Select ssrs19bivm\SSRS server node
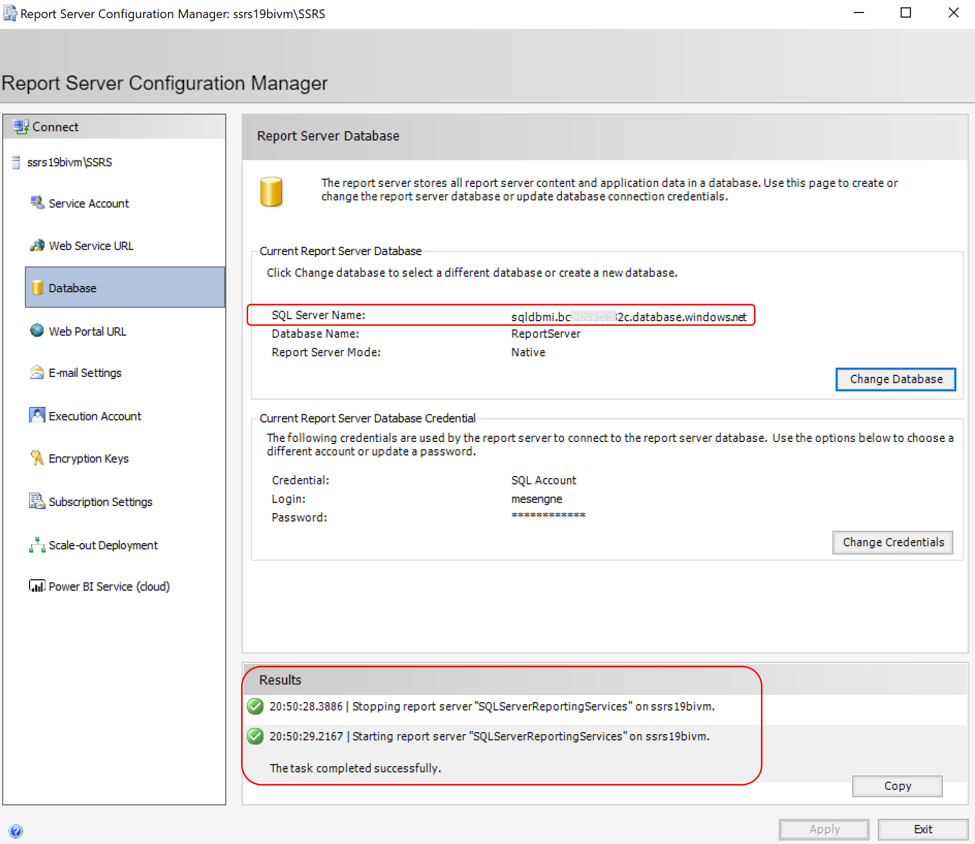 (70, 162)
